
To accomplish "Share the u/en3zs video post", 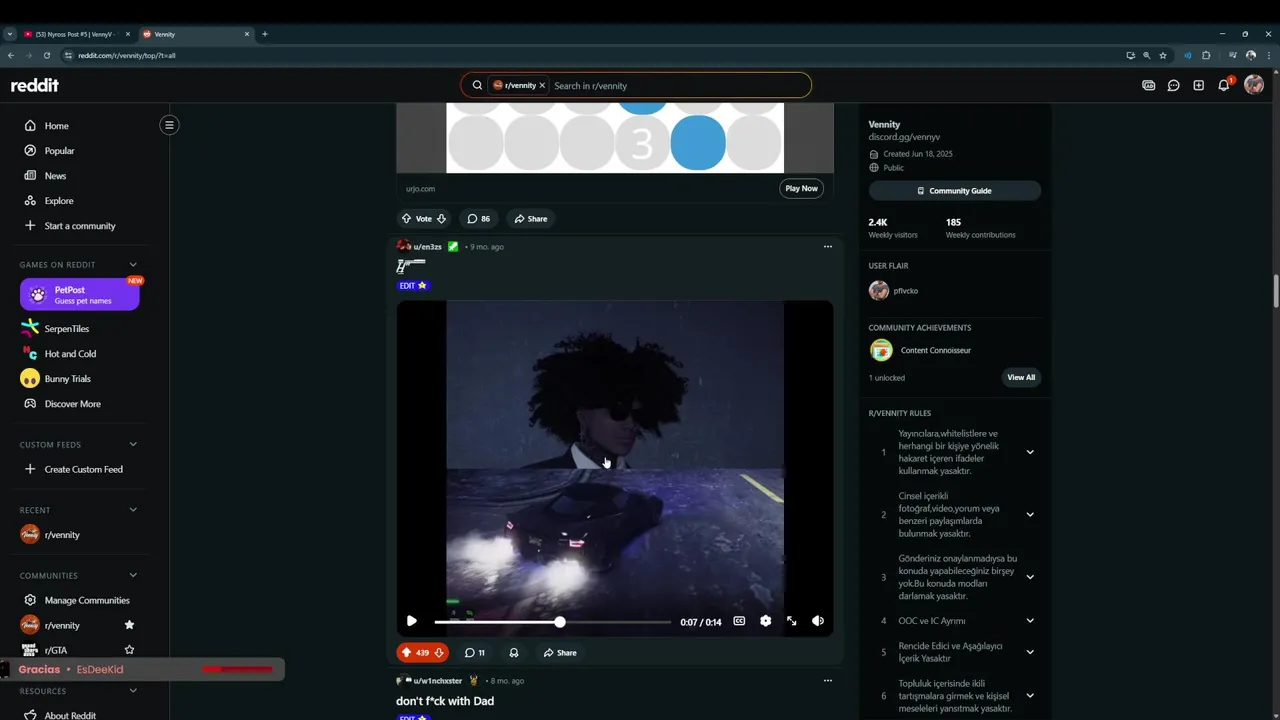I will [x=560, y=653].
